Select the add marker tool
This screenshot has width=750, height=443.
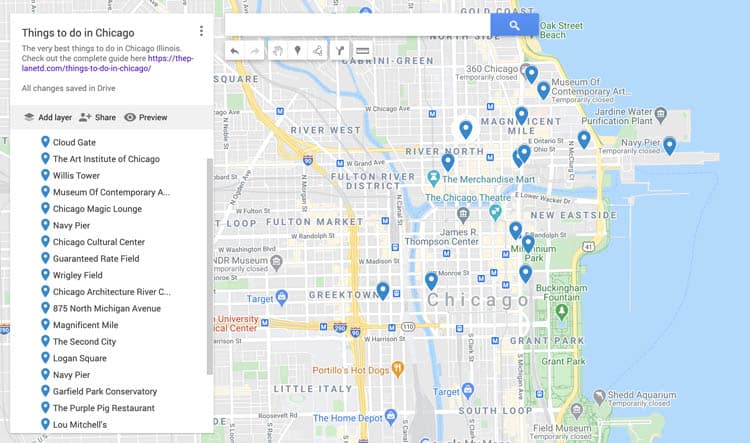pos(298,51)
